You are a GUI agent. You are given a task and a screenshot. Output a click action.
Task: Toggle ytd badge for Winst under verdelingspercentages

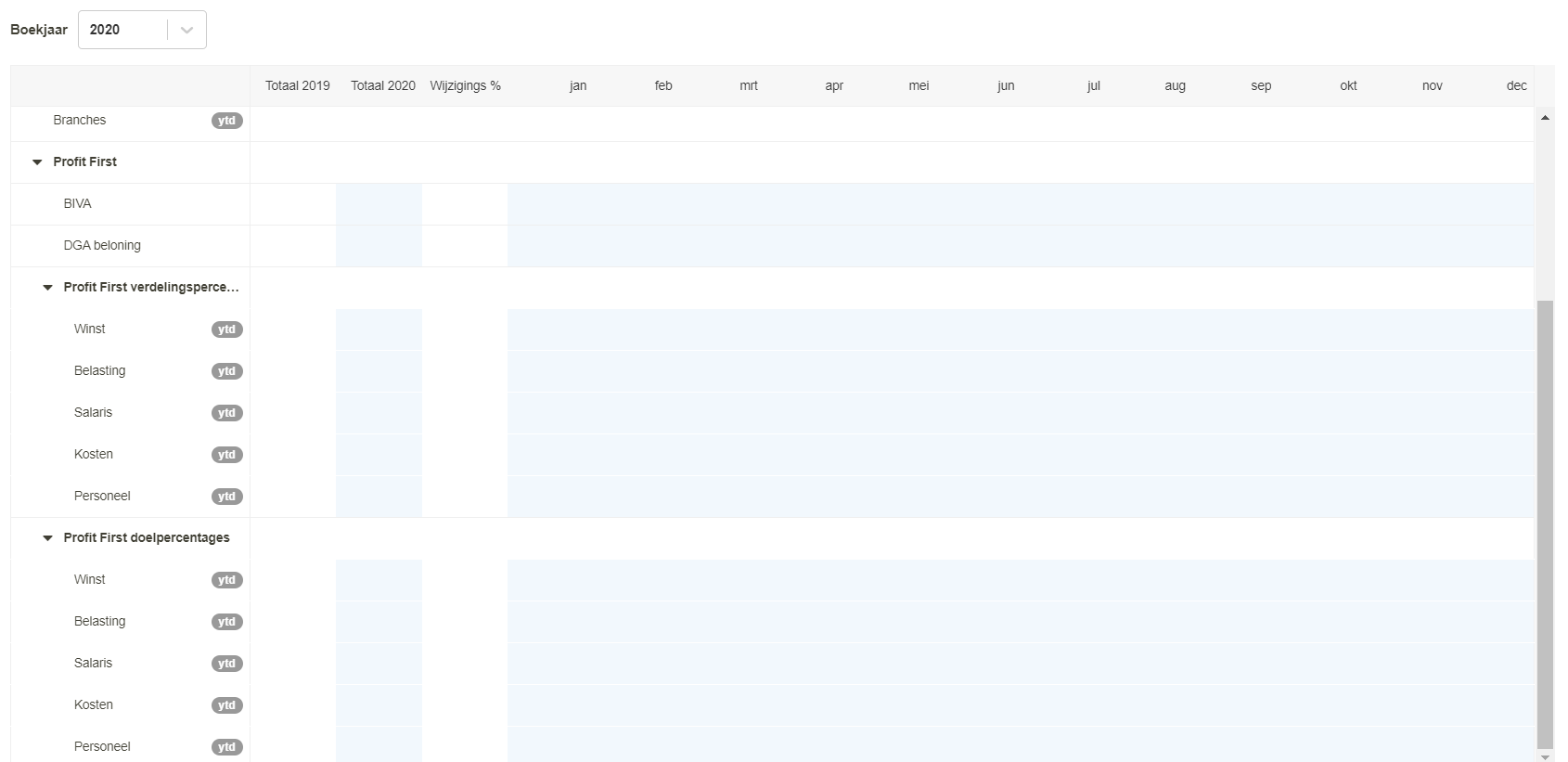[227, 329]
